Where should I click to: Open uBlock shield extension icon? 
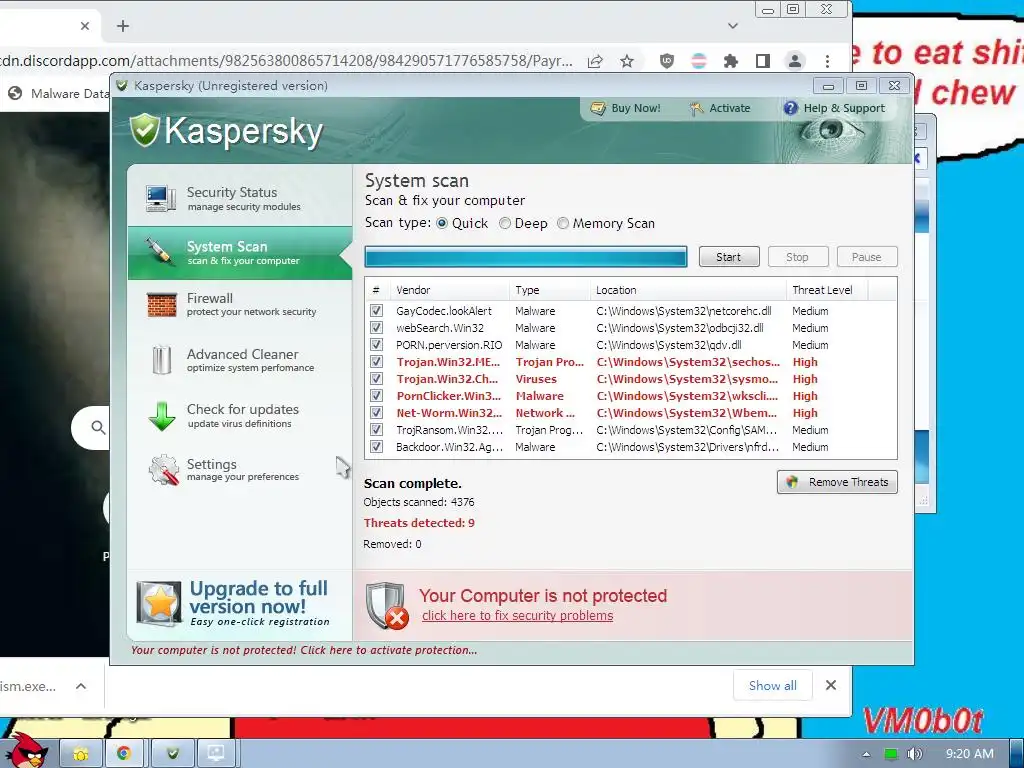(666, 61)
